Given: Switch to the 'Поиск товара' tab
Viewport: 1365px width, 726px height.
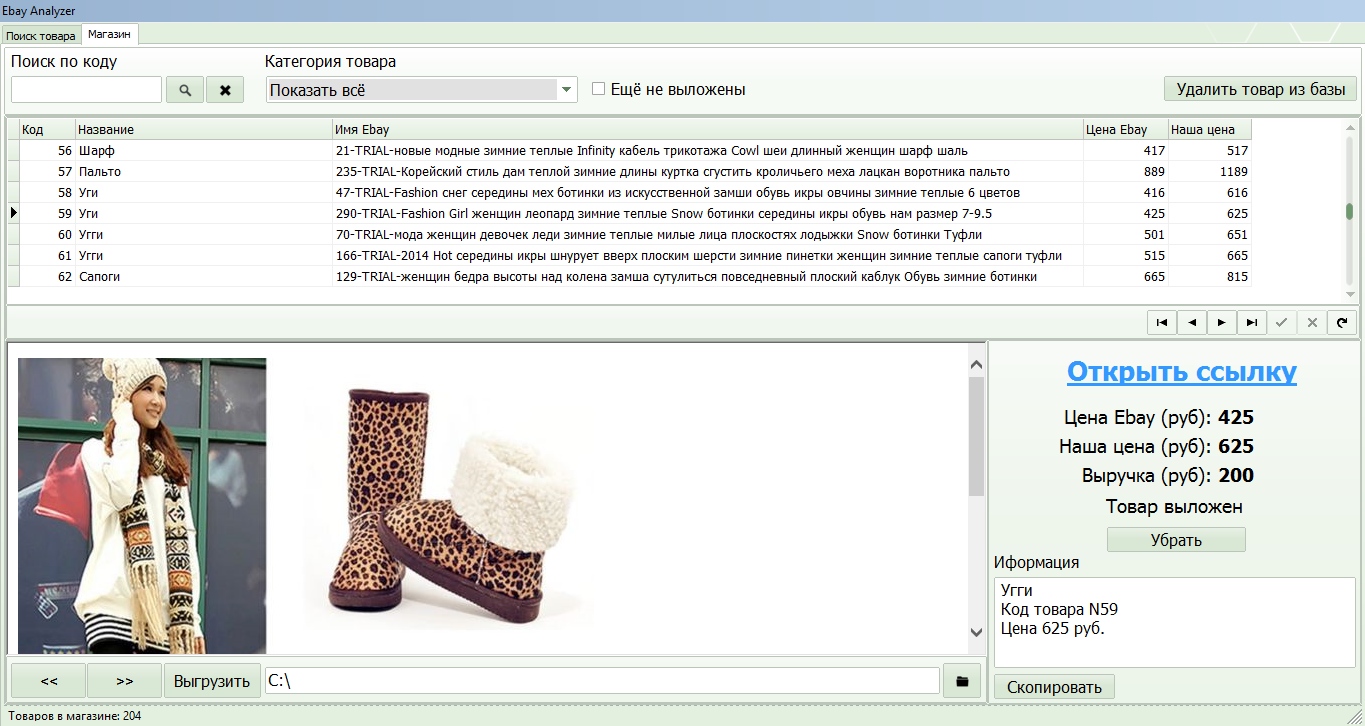Looking at the screenshot, I should (41, 35).
